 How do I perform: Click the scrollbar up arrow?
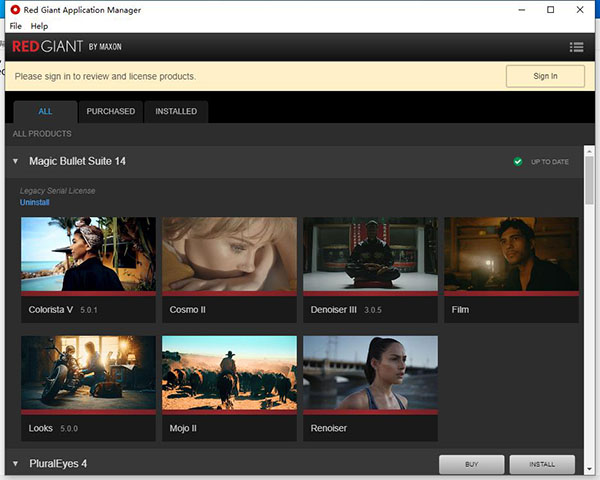click(589, 150)
